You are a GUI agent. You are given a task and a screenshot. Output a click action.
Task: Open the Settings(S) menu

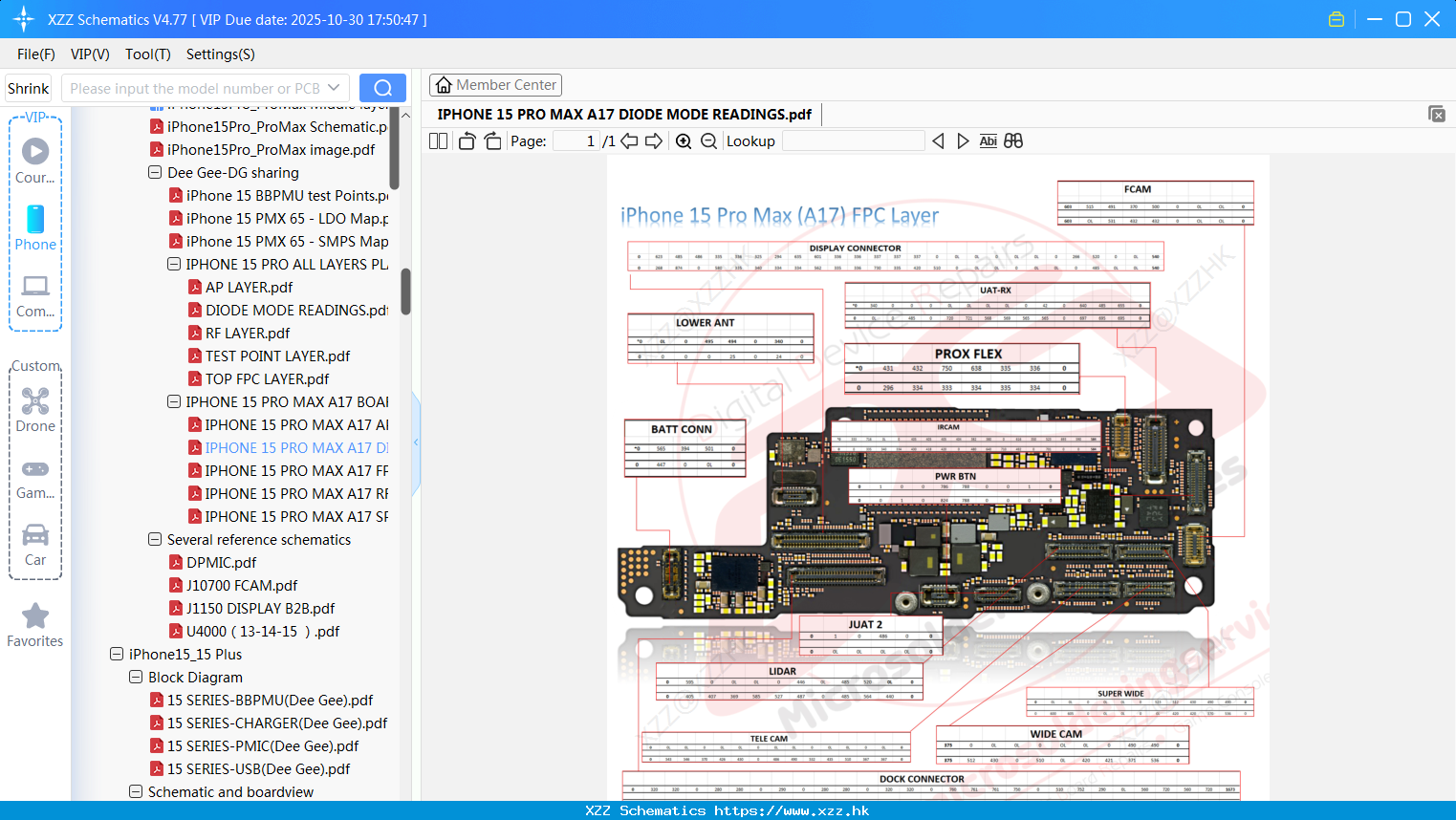(x=221, y=54)
